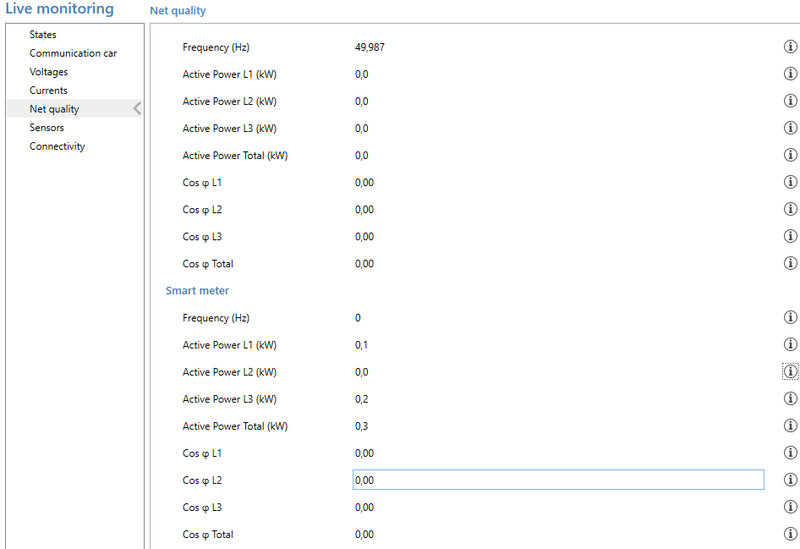Click the Net quality panel header
The height and width of the screenshot is (549, 800).
point(178,10)
